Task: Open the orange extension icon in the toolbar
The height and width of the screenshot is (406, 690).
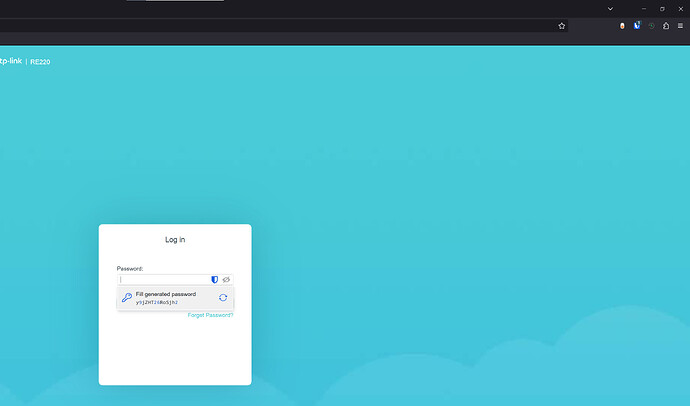Action: coord(622,26)
